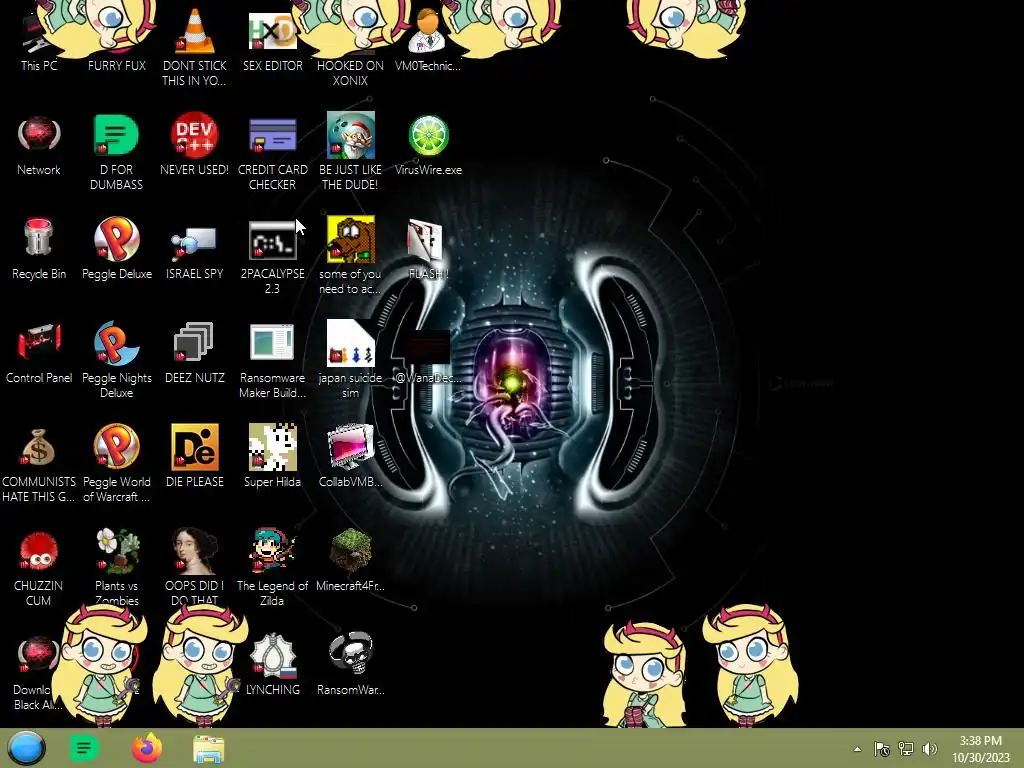Select the VirusWire.exe lime icon
The width and height of the screenshot is (1024, 768).
428,145
